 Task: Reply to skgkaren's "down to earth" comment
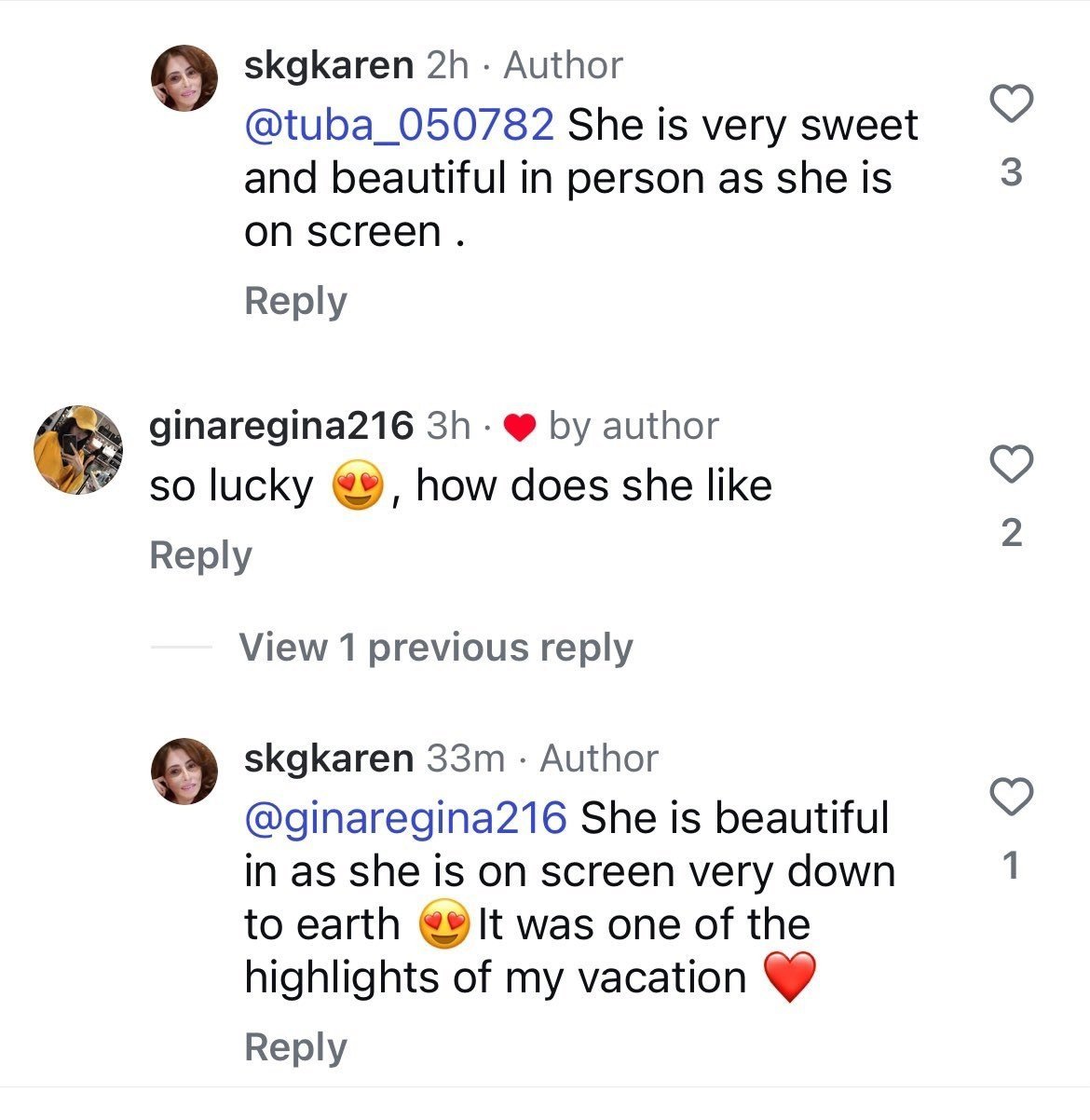[295, 1046]
